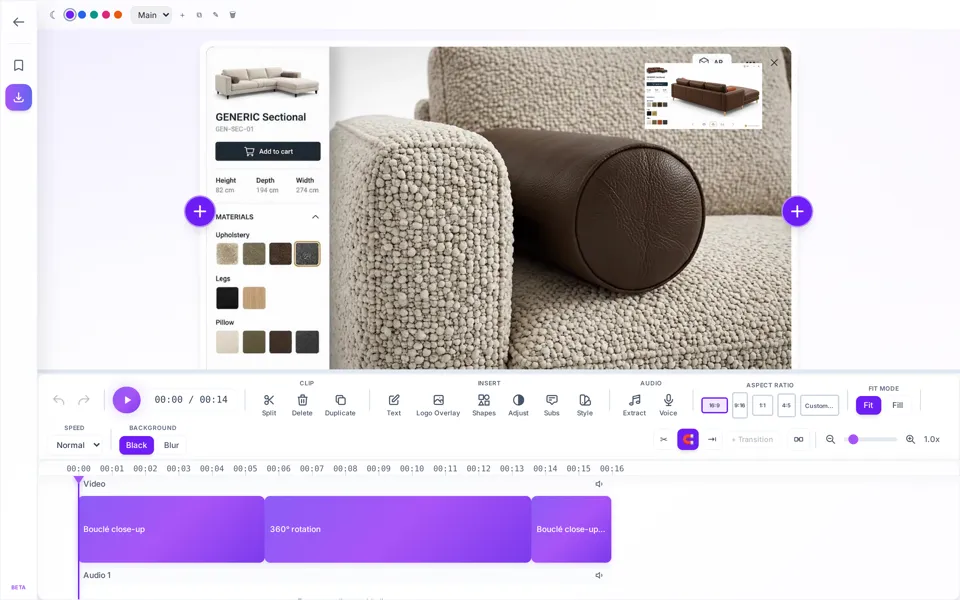This screenshot has width=960, height=600.
Task: Play the video with the purple play button
Action: pos(127,400)
